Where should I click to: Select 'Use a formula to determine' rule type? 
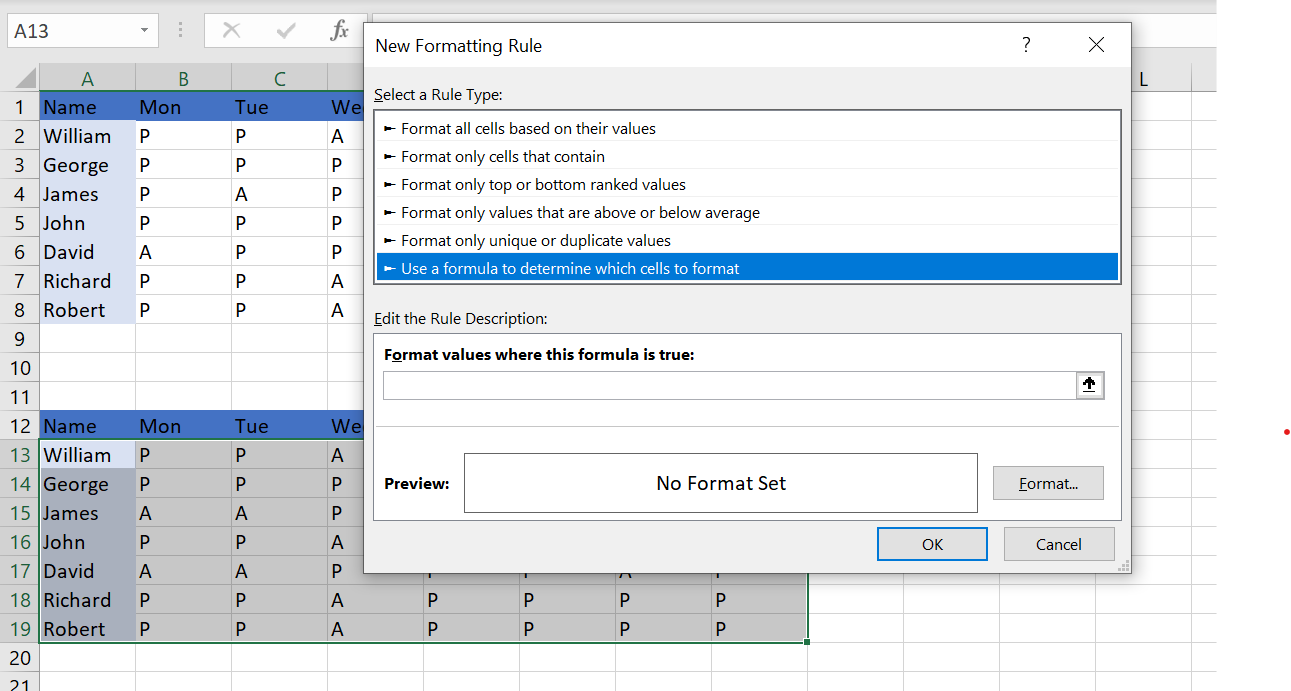748,268
